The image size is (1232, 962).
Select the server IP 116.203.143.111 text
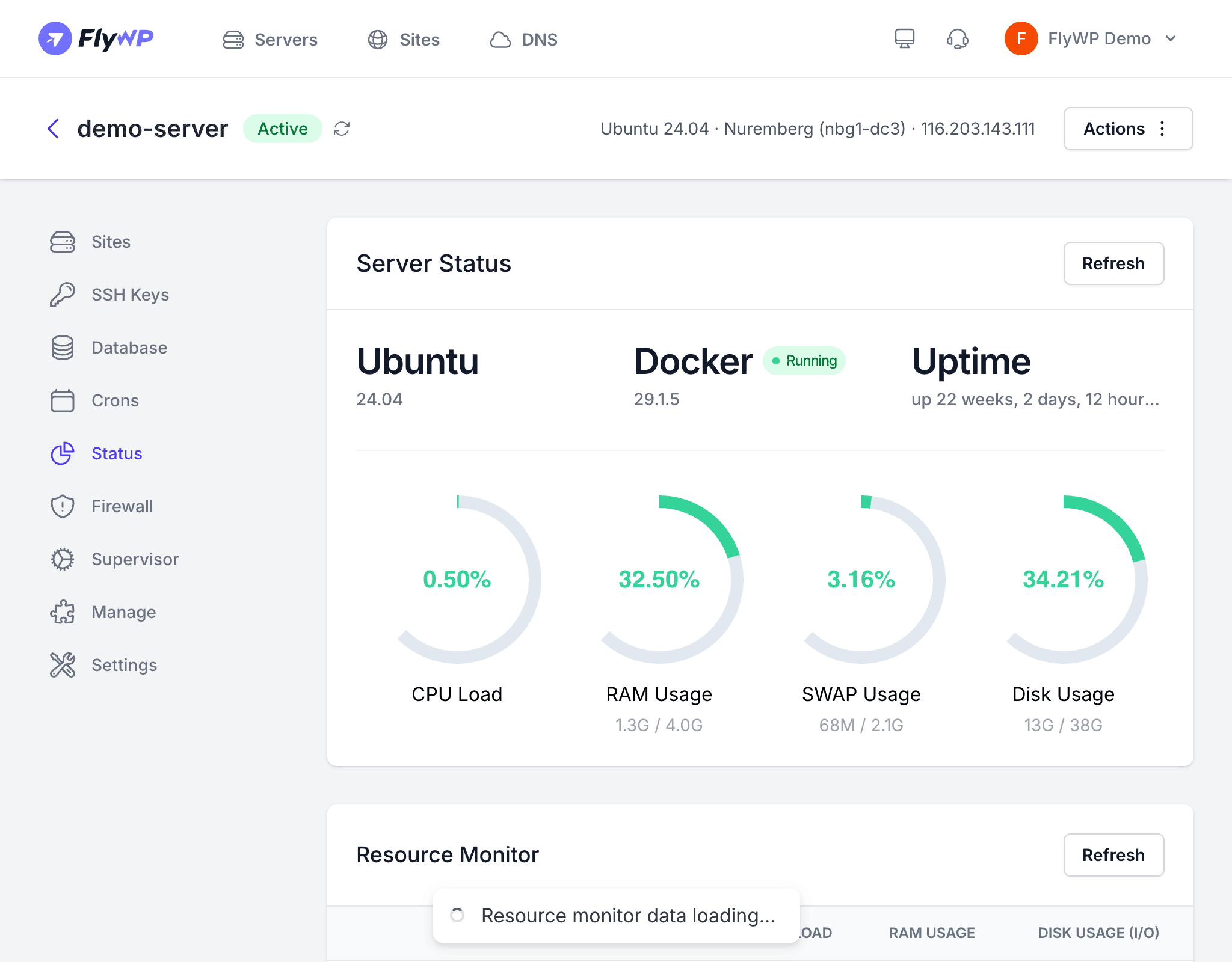(978, 129)
